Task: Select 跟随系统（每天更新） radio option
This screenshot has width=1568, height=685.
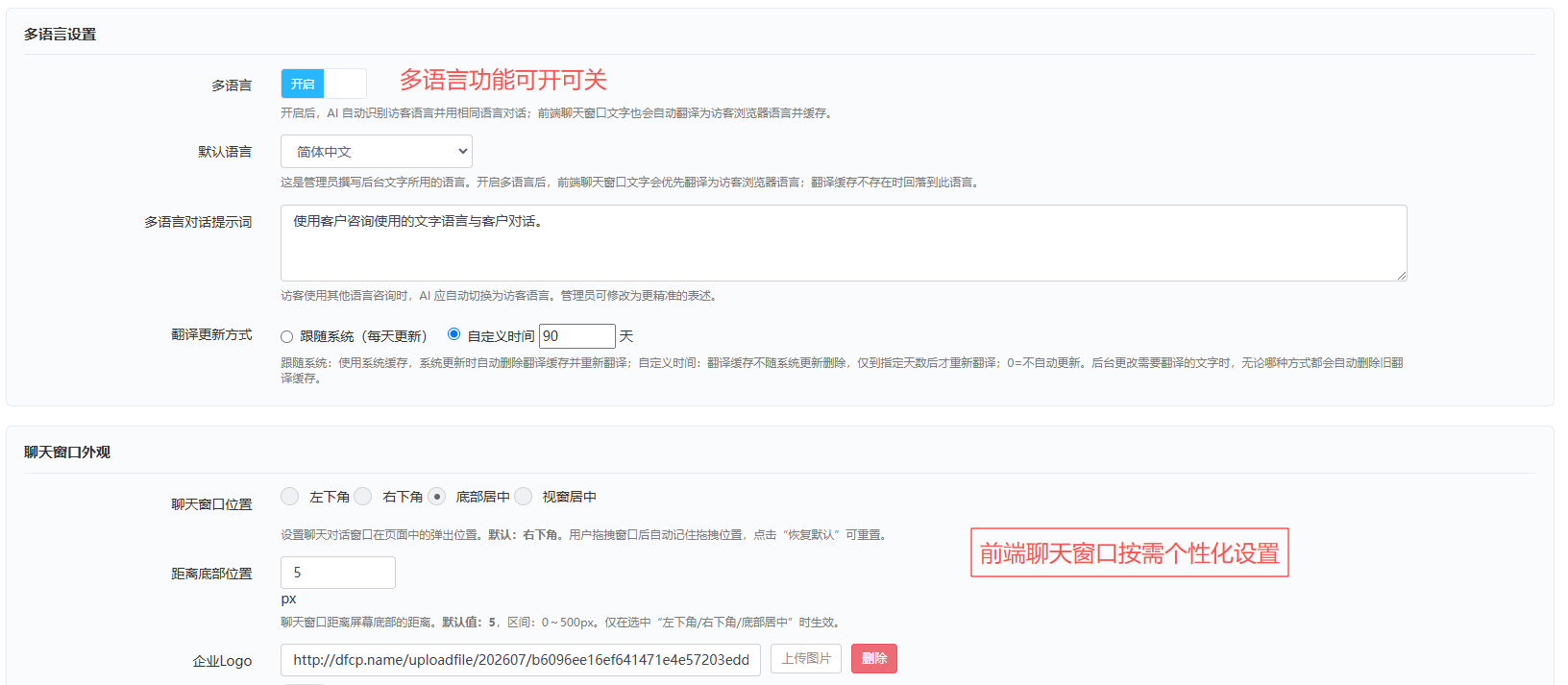Action: [286, 336]
